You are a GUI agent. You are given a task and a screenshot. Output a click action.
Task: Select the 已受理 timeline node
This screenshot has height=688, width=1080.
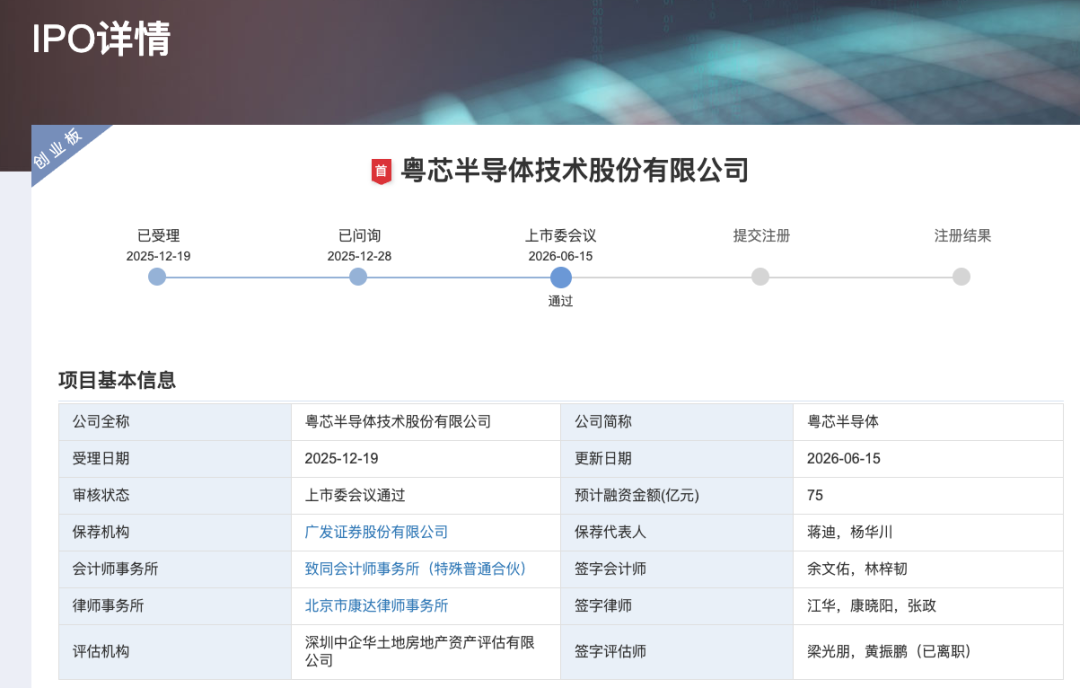point(157,277)
